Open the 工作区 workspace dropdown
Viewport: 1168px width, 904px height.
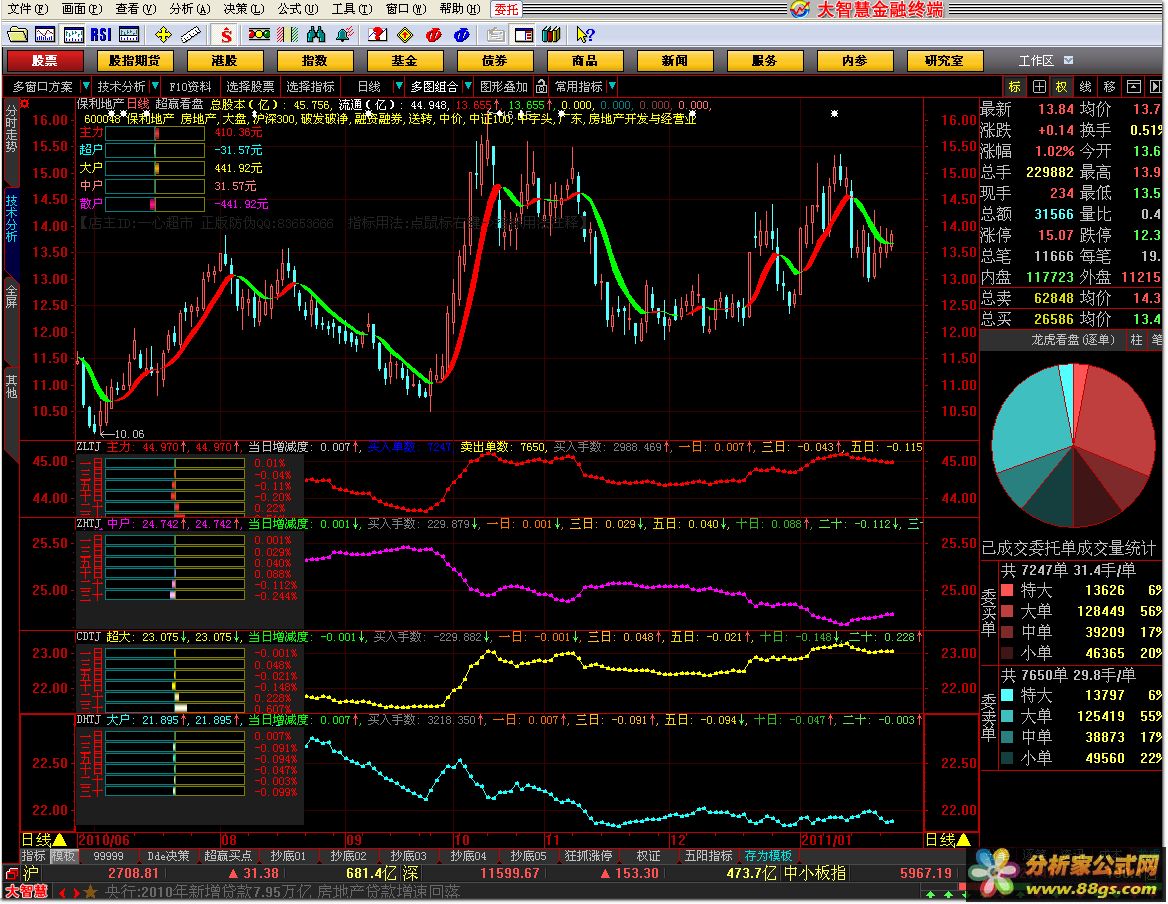(1045, 60)
